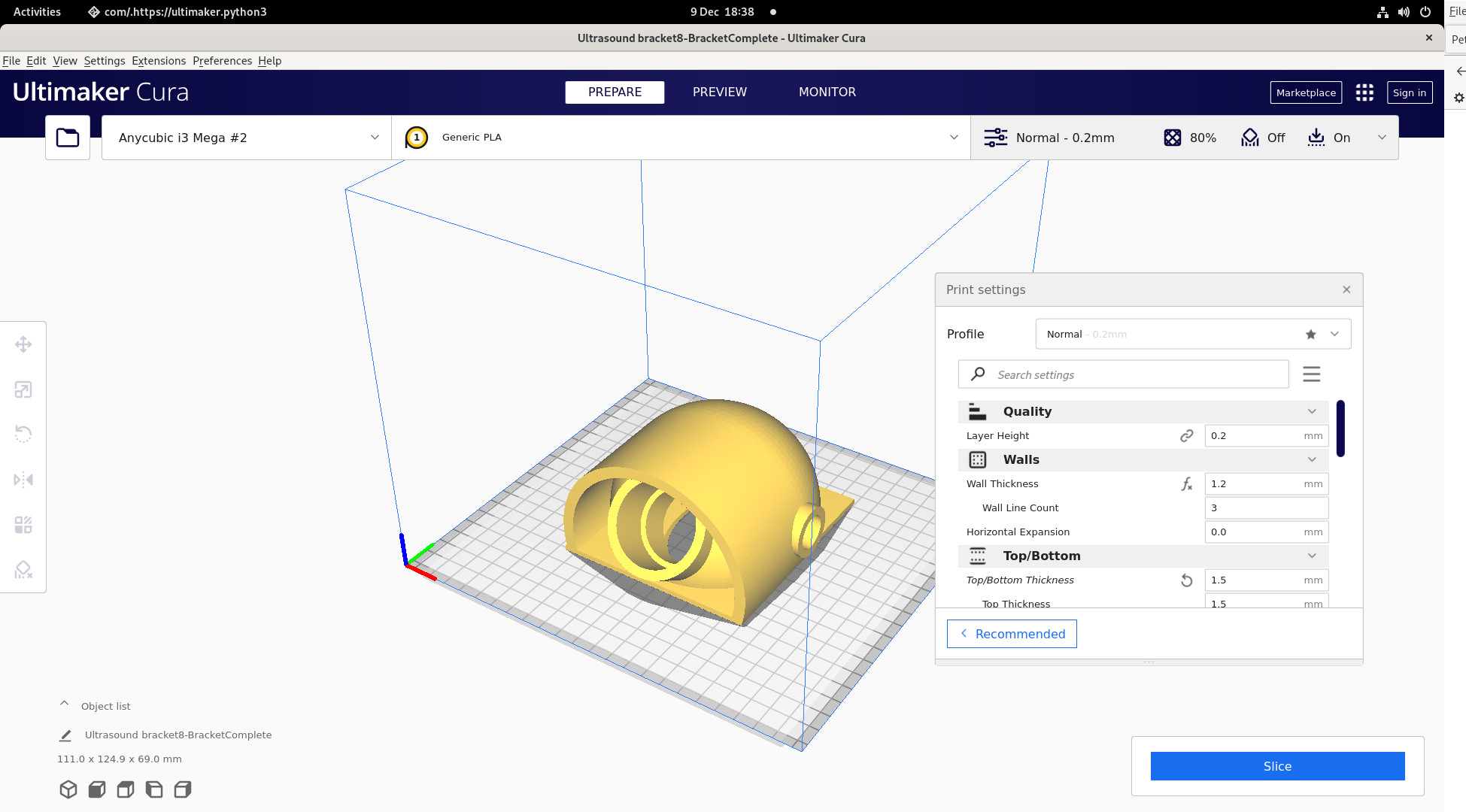The height and width of the screenshot is (812, 1466).
Task: Switch to left side view camera icon
Action: click(x=154, y=789)
